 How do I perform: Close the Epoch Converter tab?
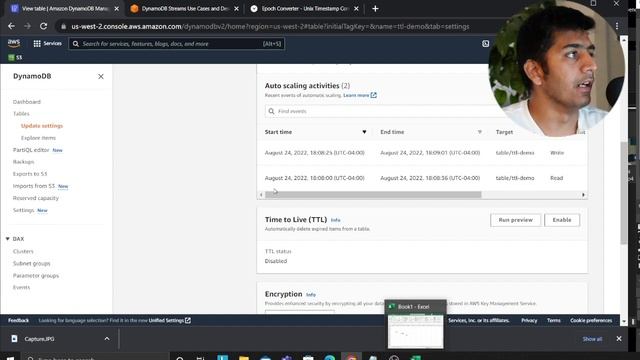tap(356, 9)
